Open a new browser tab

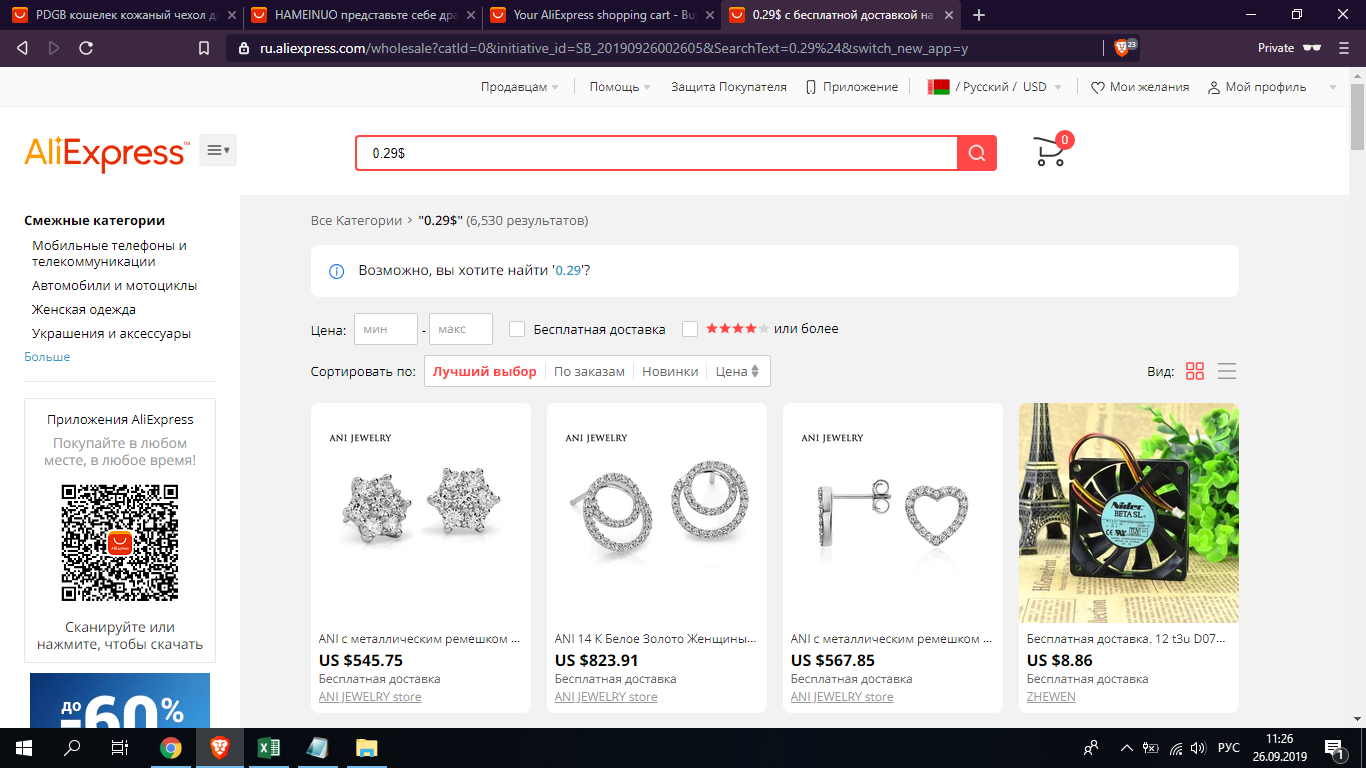(979, 15)
